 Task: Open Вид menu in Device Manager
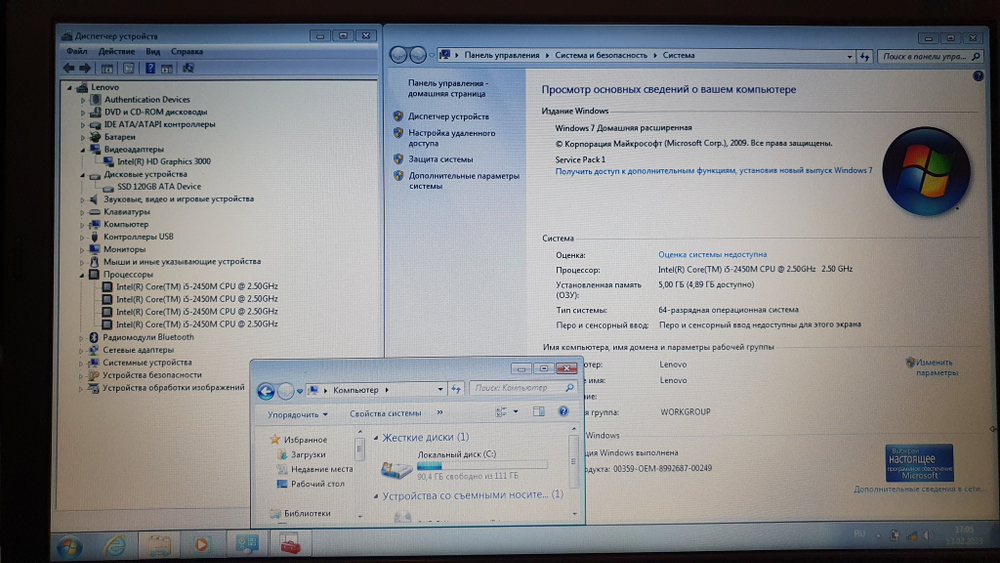152,51
